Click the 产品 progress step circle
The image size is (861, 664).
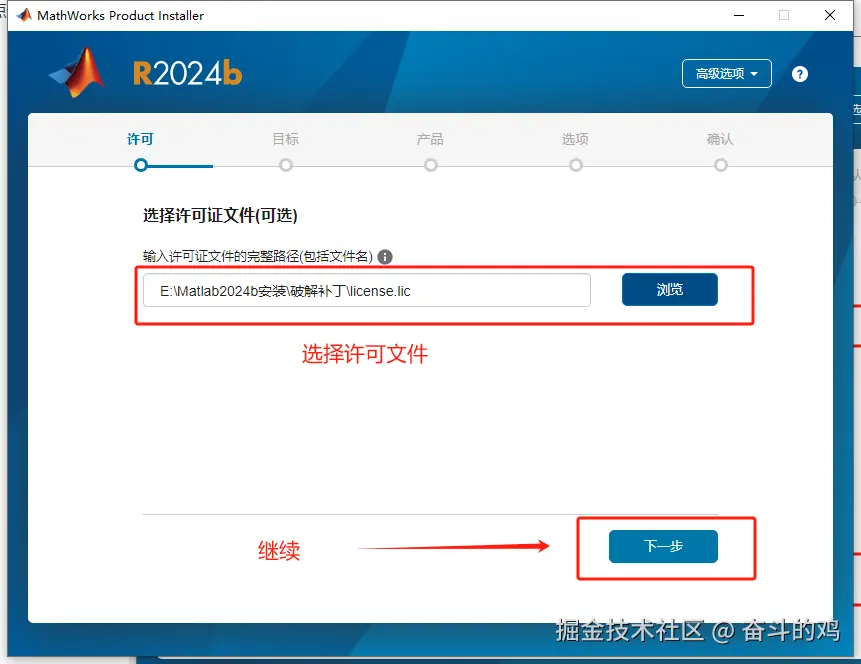pyautogui.click(x=430, y=165)
